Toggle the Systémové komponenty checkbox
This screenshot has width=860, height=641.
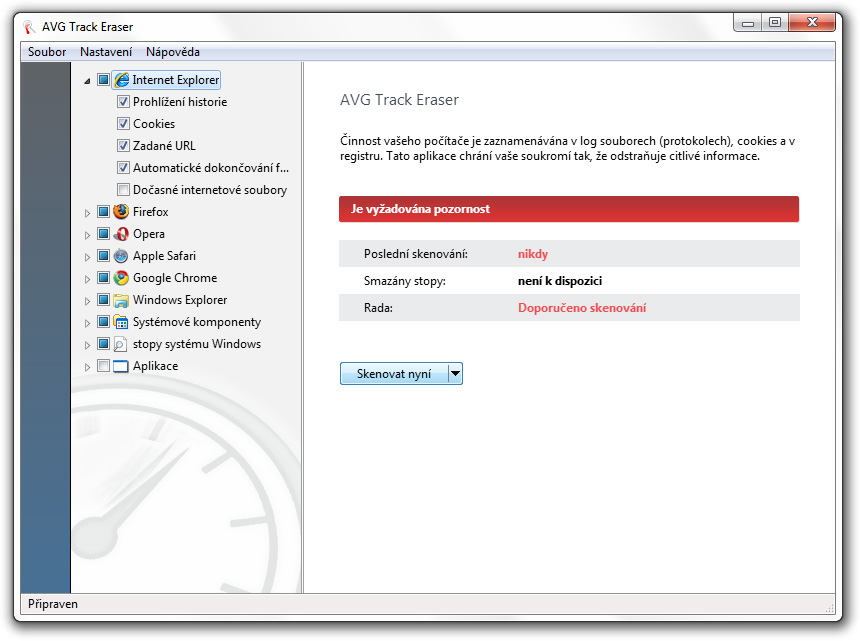click(103, 321)
